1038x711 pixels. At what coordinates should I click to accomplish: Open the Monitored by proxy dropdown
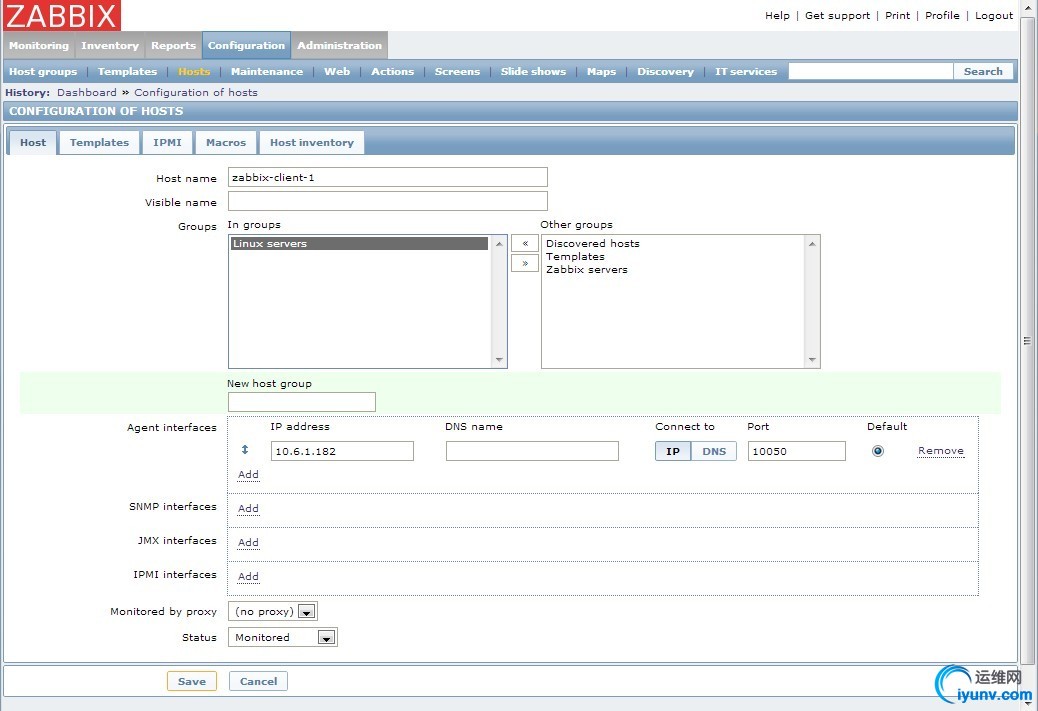click(x=272, y=611)
